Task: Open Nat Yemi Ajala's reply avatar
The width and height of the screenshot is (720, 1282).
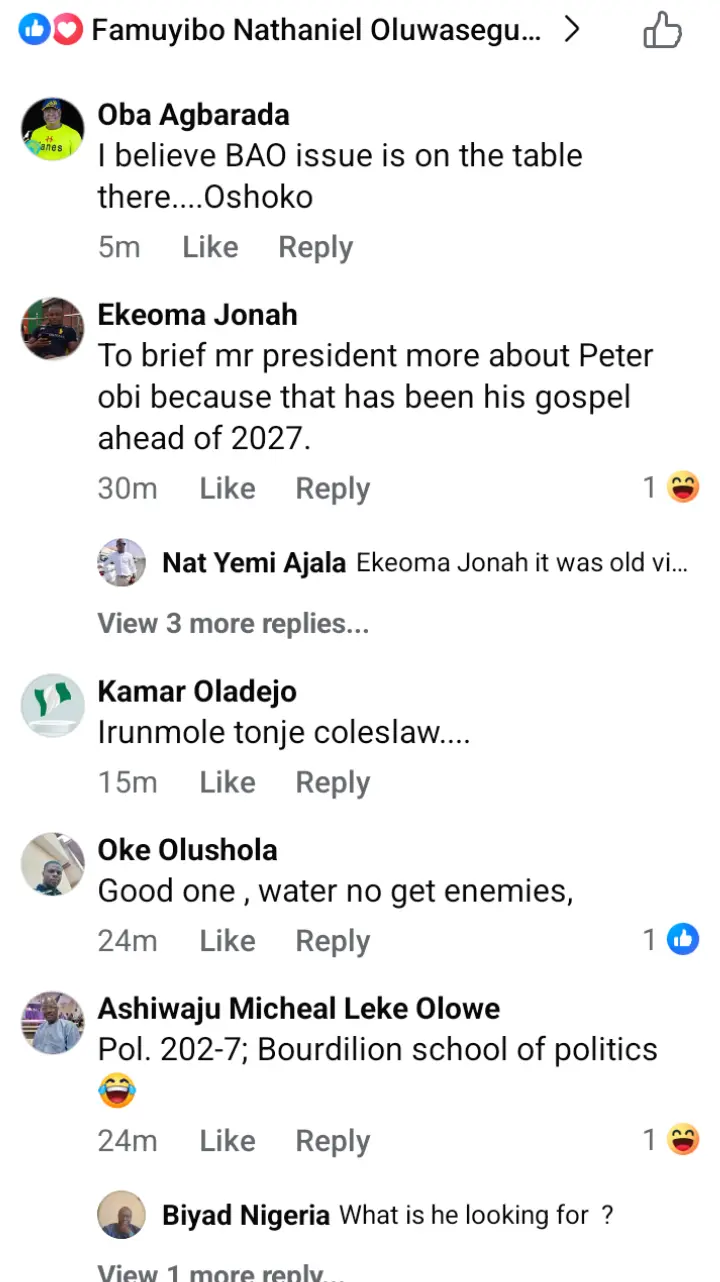Action: [x=122, y=562]
